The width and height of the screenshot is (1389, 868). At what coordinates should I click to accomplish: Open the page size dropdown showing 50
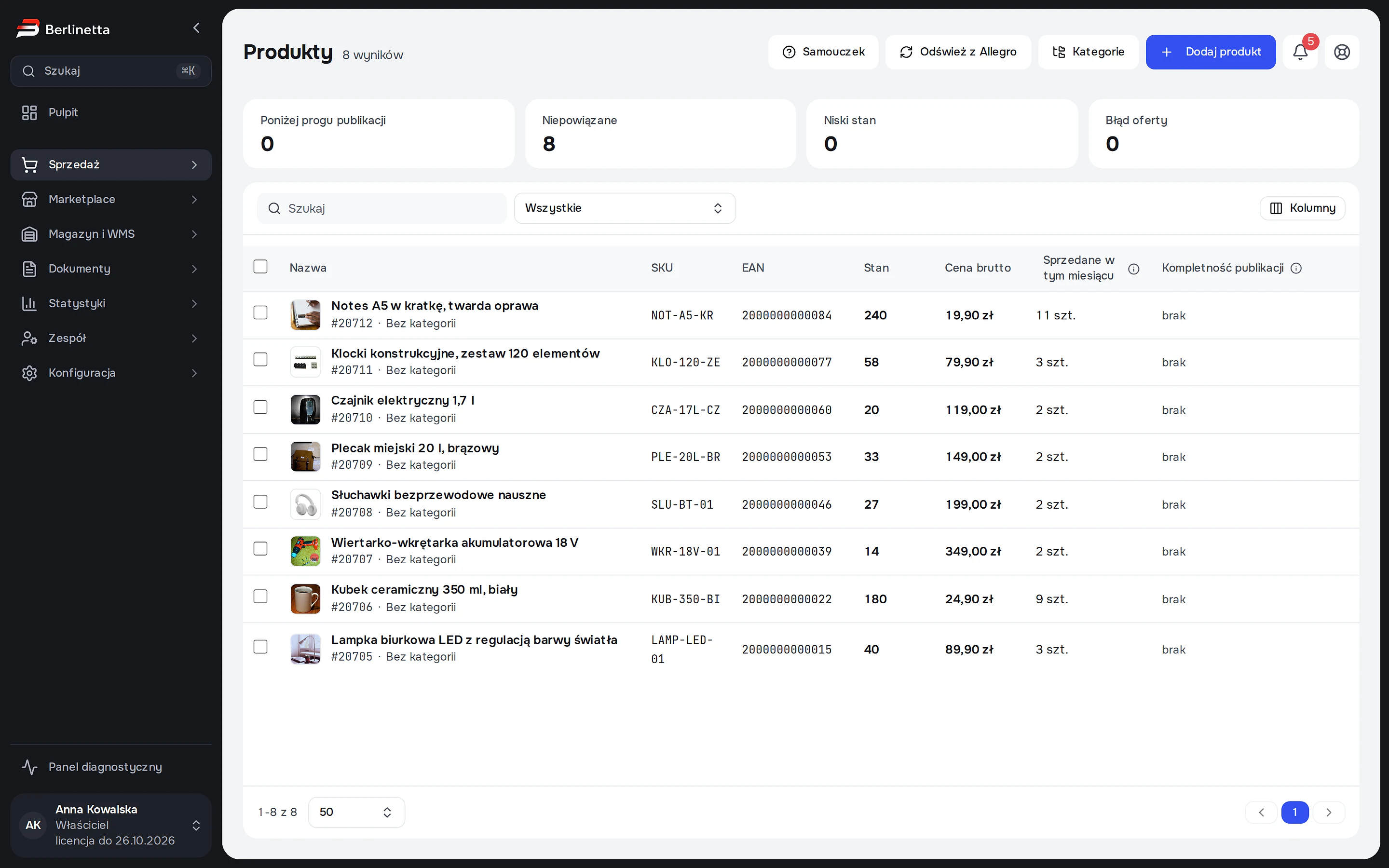click(356, 813)
